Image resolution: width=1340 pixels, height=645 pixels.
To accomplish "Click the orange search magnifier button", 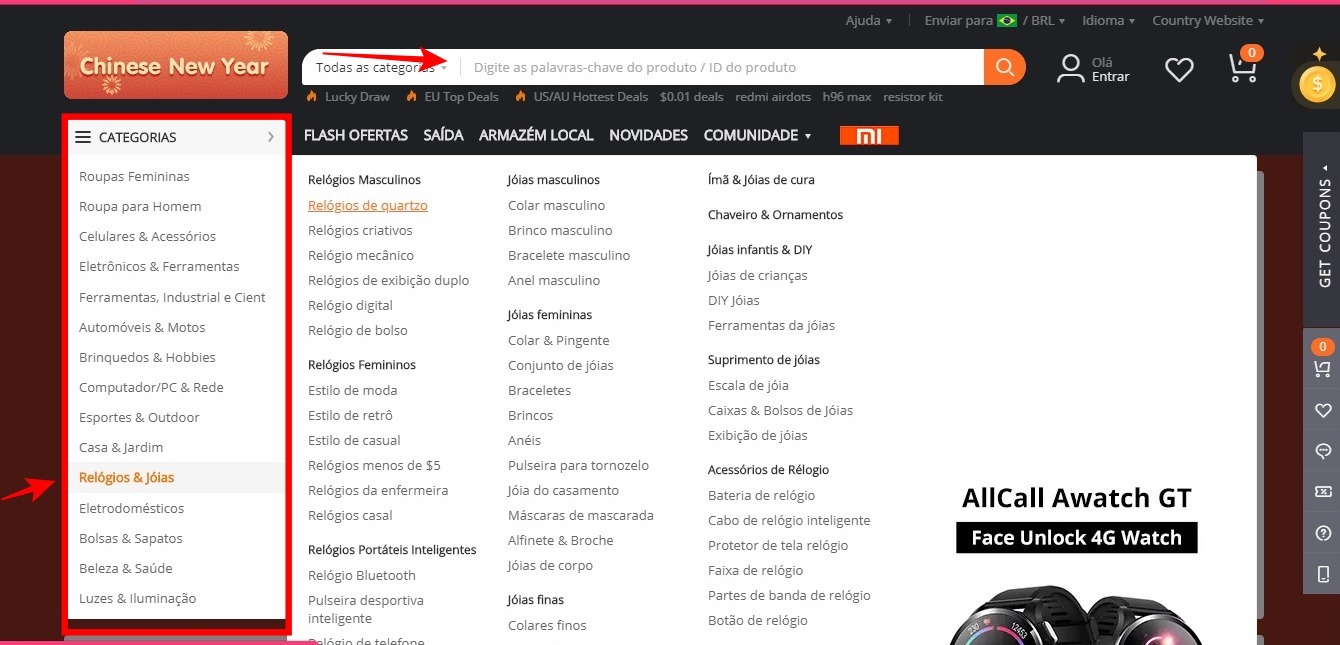I will 1005,67.
